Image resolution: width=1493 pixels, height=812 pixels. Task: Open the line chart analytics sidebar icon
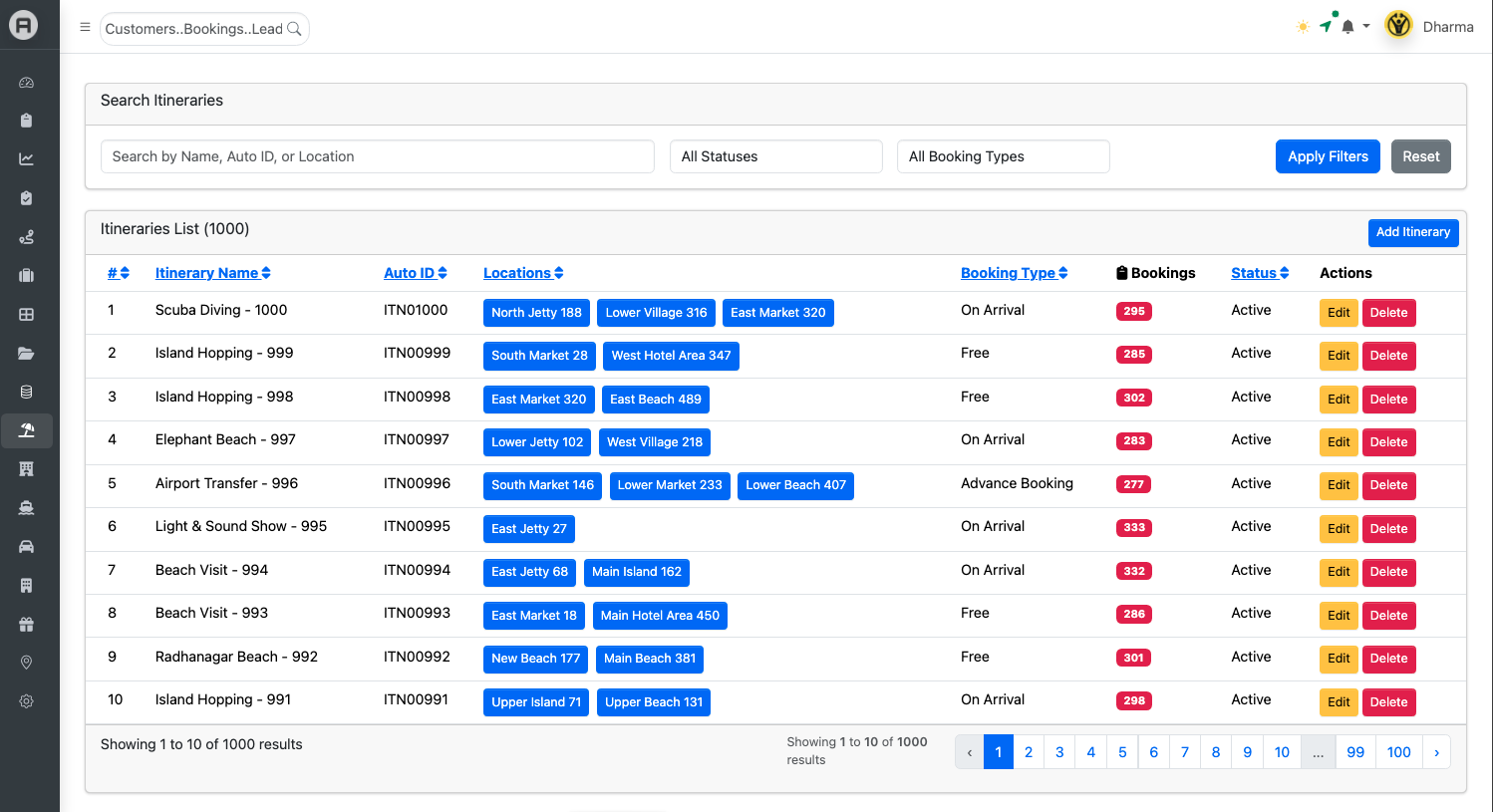pos(27,159)
